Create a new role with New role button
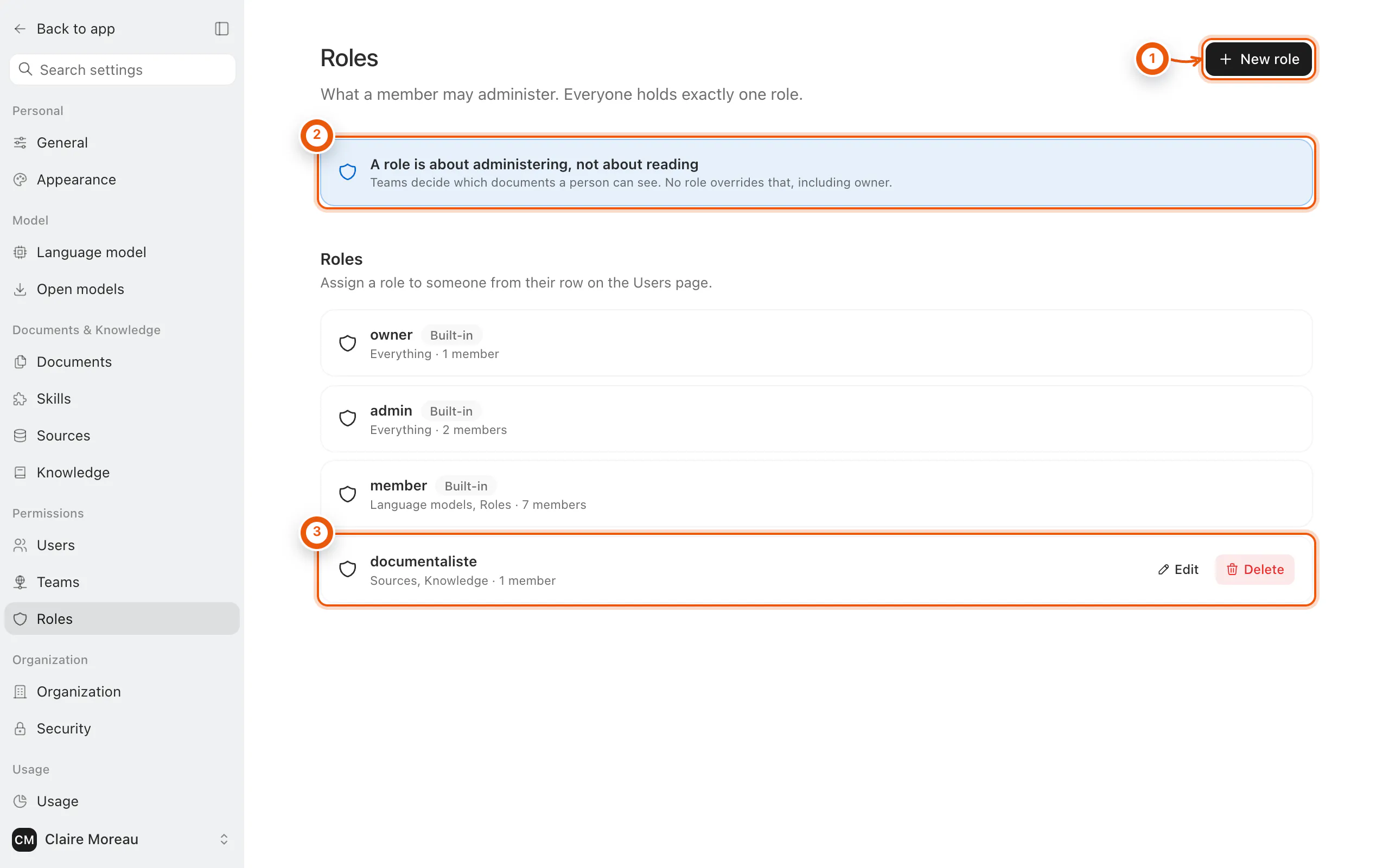This screenshot has width=1389, height=868. 1259,59
